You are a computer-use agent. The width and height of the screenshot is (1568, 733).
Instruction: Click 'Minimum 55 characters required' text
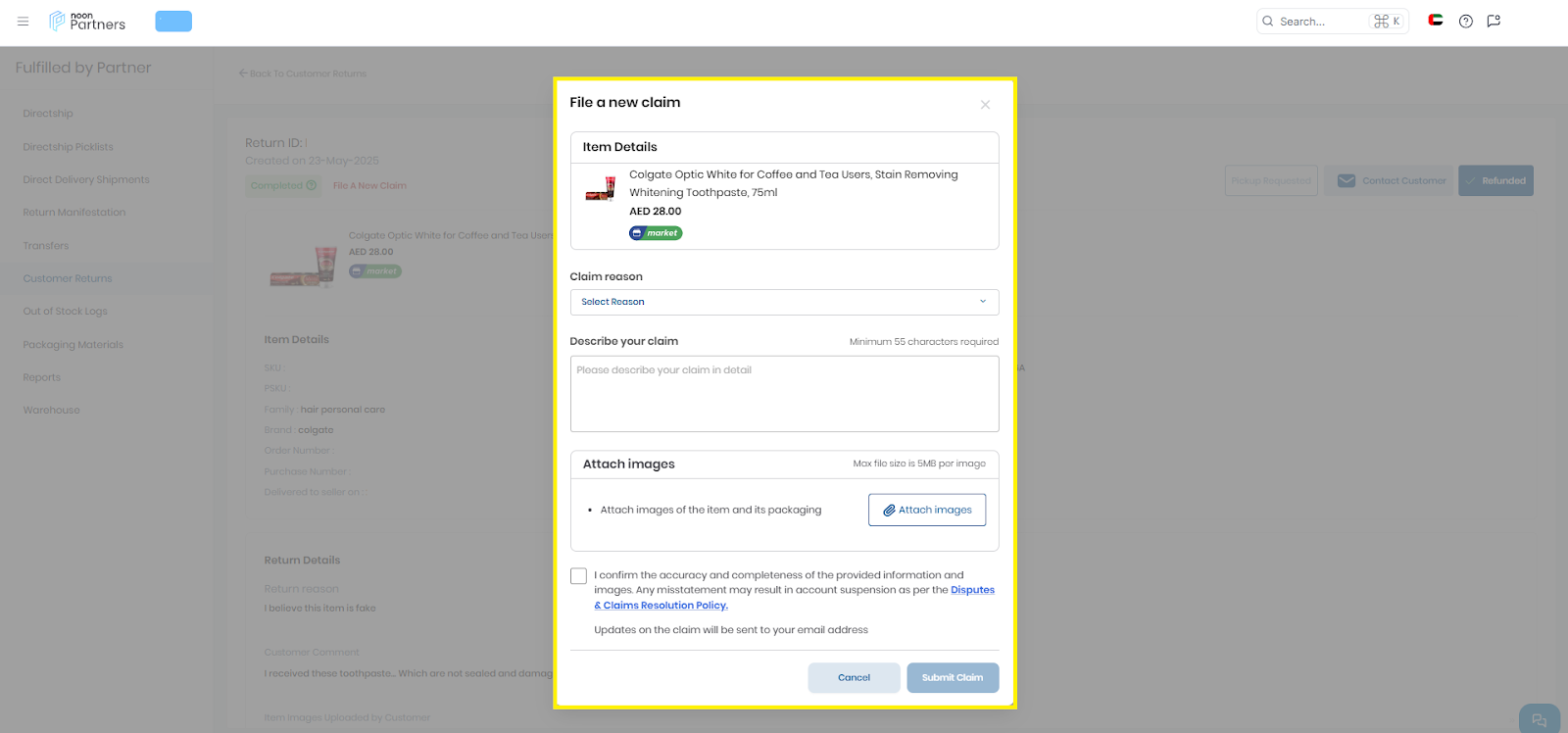[924, 342]
